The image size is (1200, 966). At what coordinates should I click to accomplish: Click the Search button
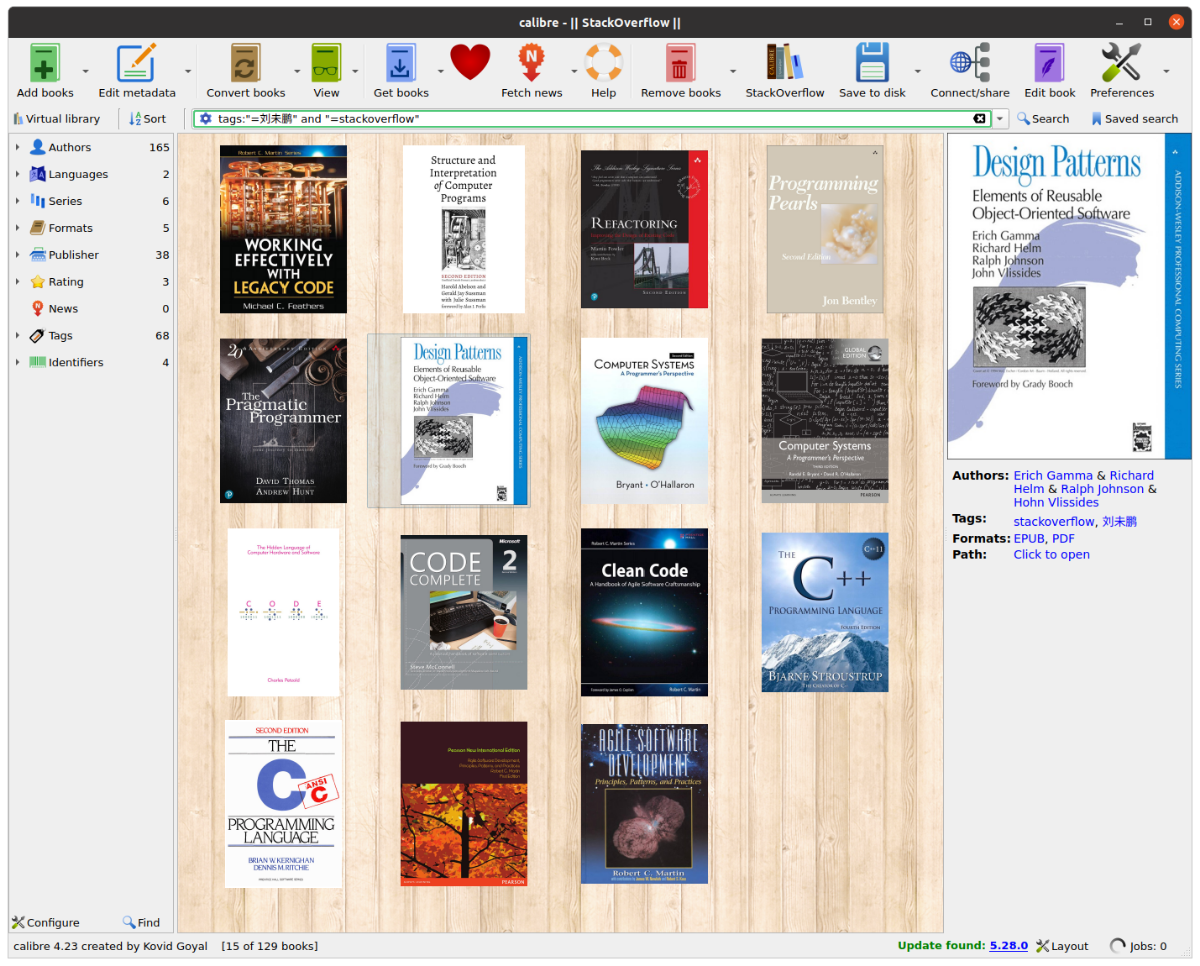pyautogui.click(x=1043, y=119)
